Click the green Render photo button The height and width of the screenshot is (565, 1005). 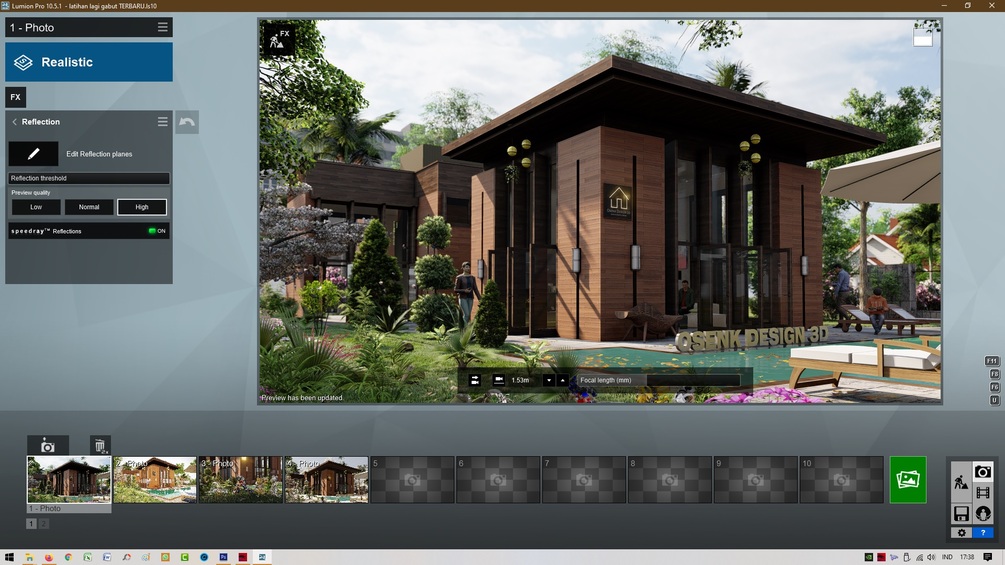[908, 479]
